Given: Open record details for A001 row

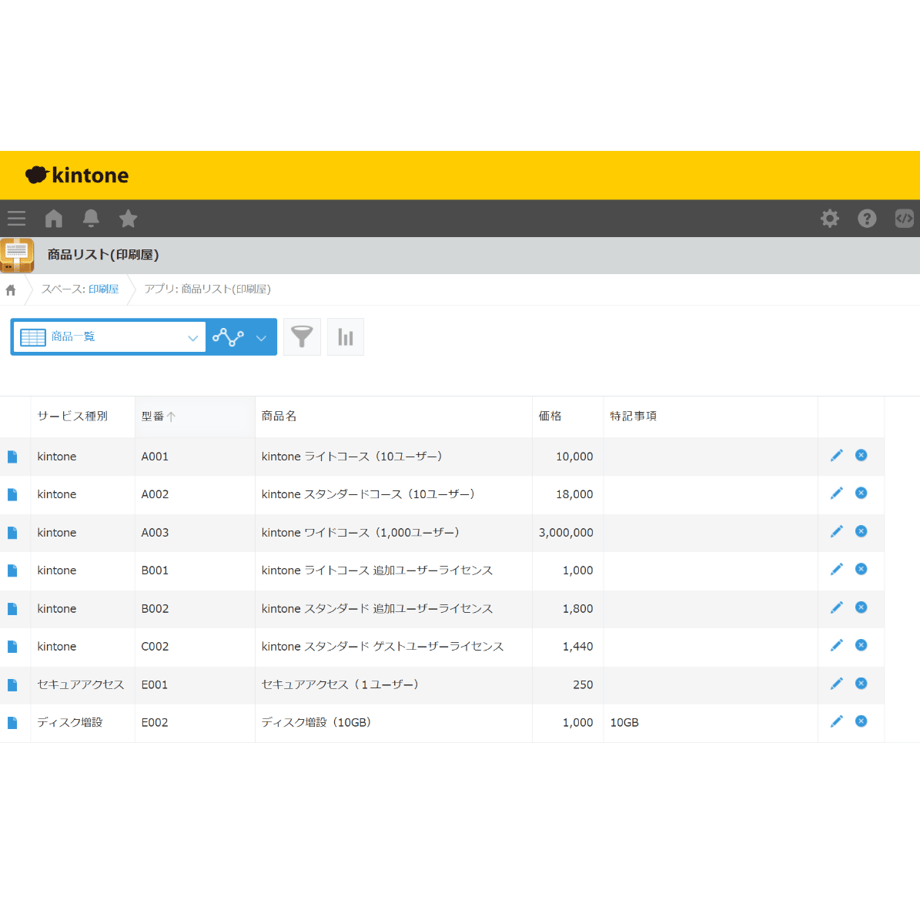Looking at the screenshot, I should pos(12,456).
